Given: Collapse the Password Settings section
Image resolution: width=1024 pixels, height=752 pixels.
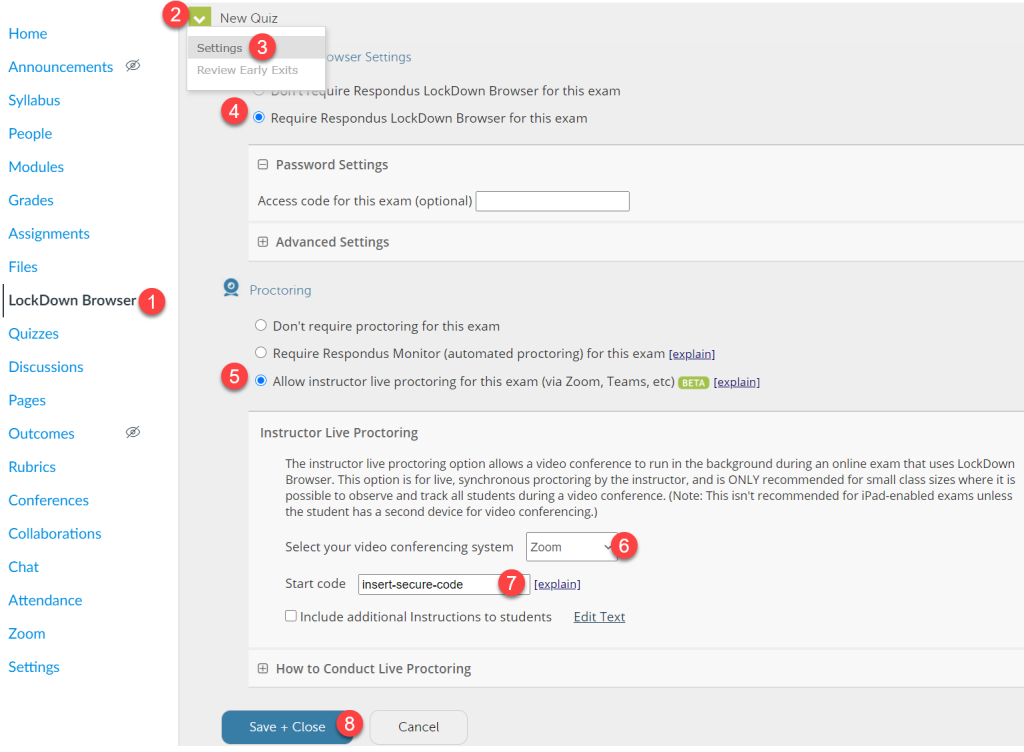Looking at the screenshot, I should click(x=261, y=164).
